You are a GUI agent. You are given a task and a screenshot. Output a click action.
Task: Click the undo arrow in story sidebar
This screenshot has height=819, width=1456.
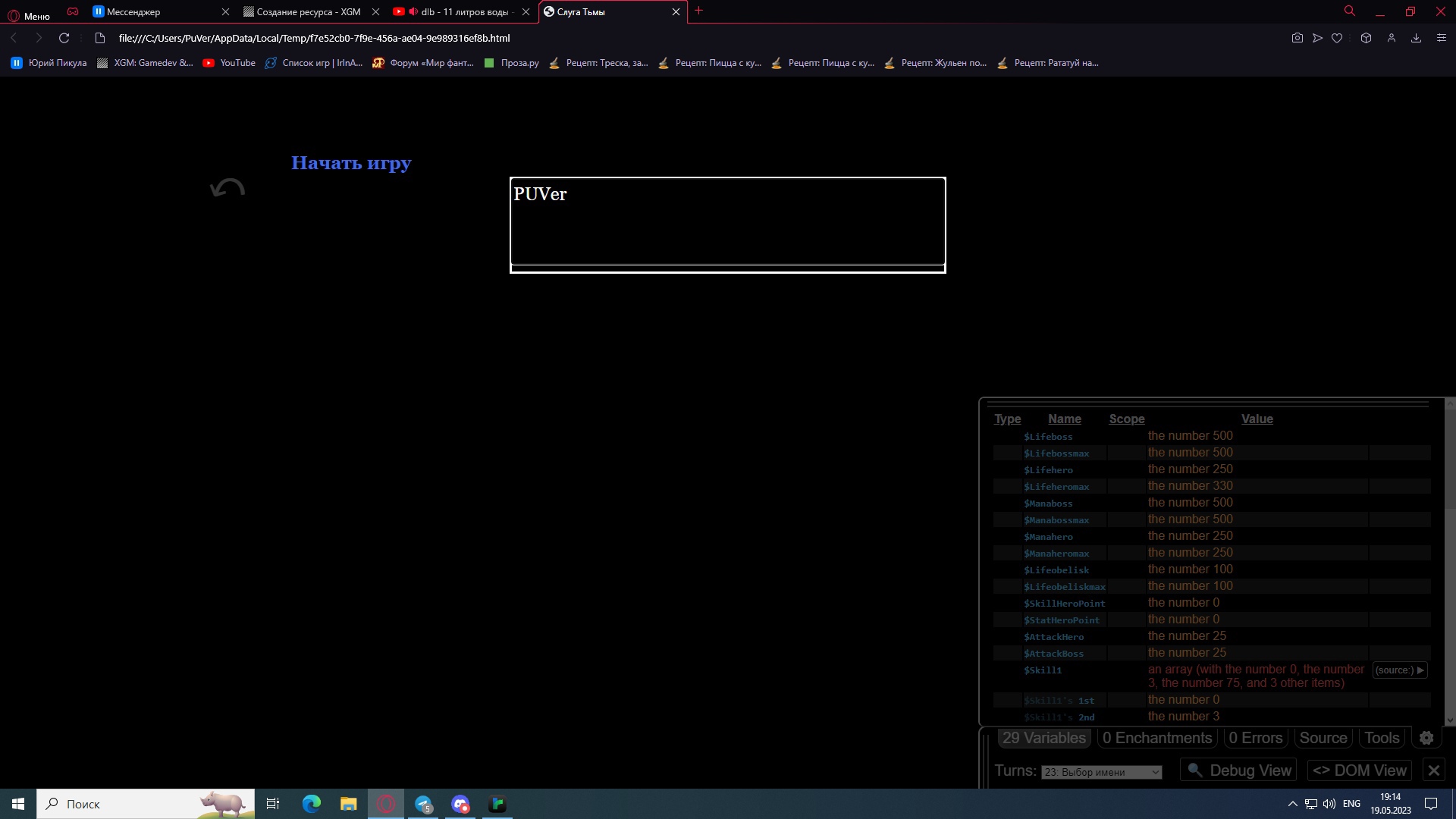point(227,188)
